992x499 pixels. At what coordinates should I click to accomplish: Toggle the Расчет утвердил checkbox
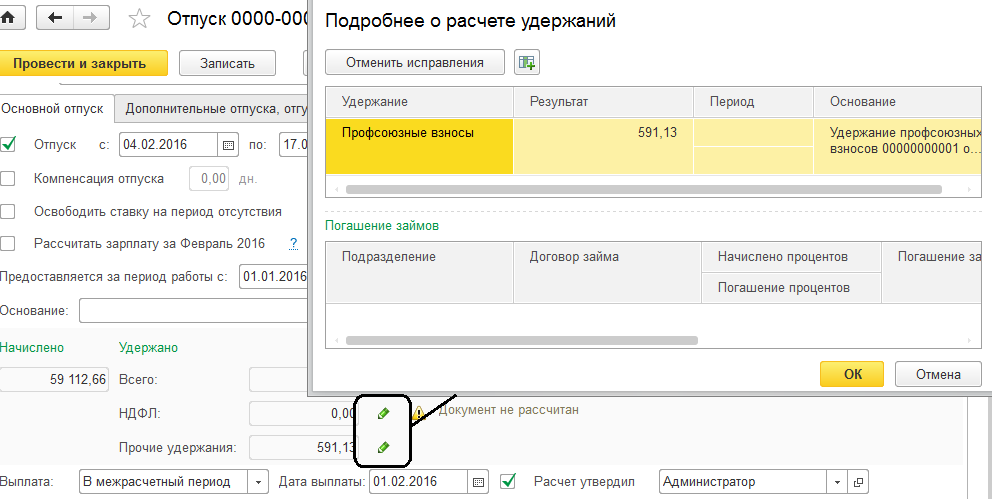click(x=508, y=481)
